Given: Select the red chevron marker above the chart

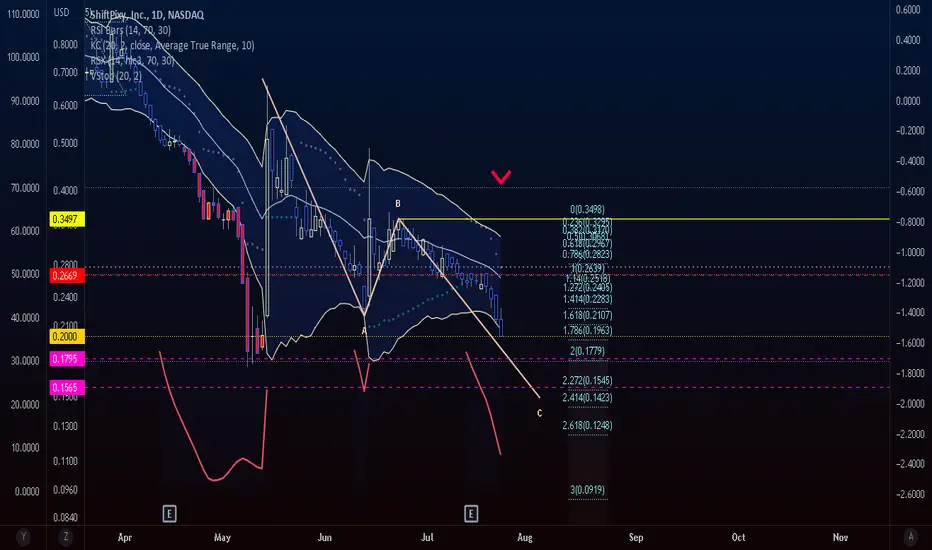Looking at the screenshot, I should [x=501, y=177].
